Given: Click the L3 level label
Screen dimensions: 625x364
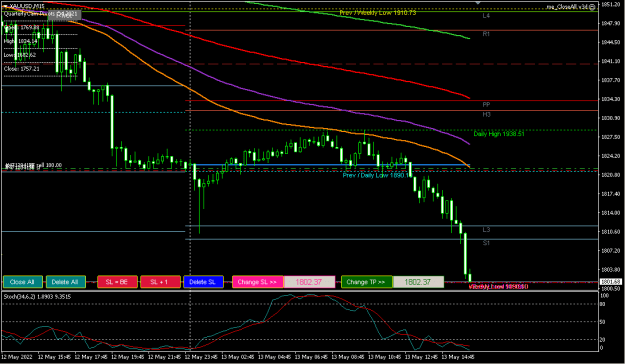Looking at the screenshot, I should point(486,230).
